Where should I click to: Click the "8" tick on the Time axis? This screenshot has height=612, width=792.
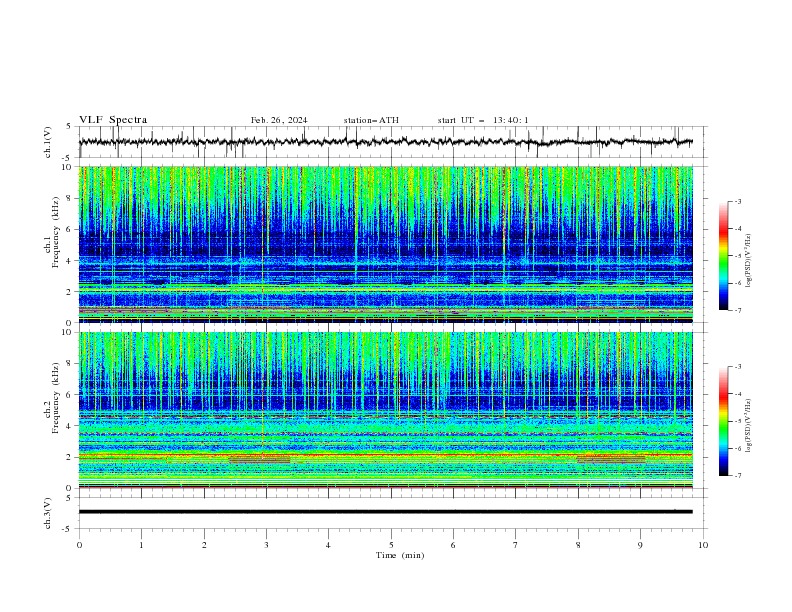tap(578, 545)
